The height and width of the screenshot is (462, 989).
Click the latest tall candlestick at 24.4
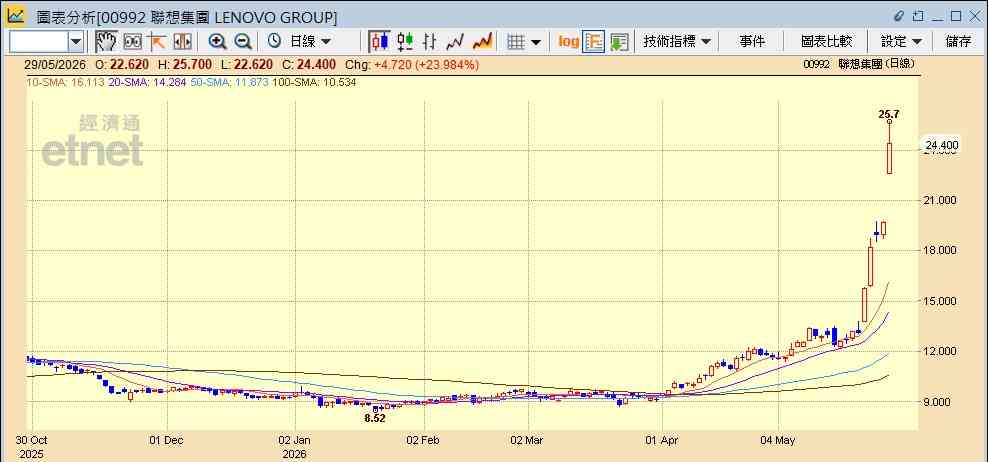(x=889, y=158)
